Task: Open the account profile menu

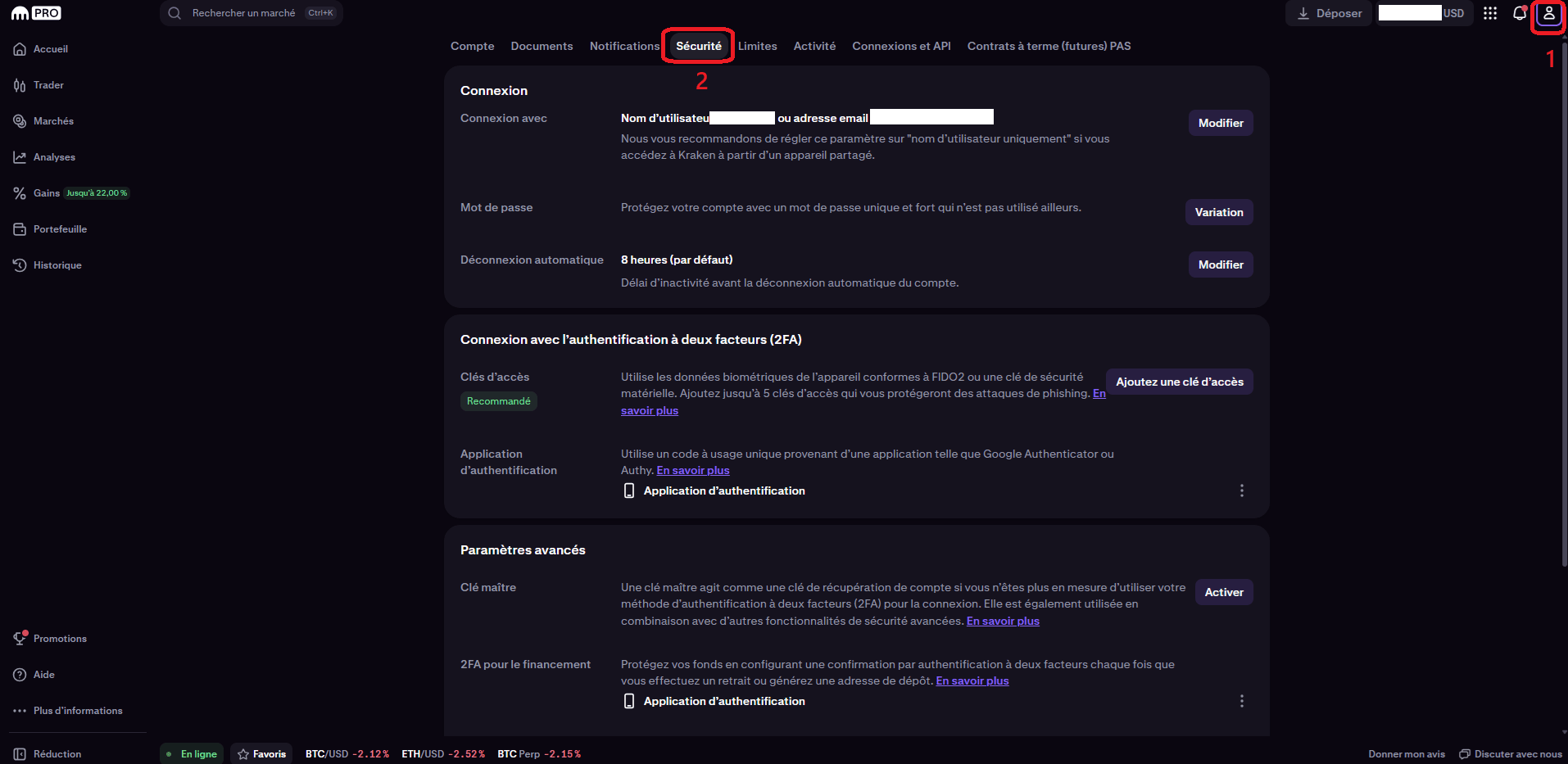Action: tap(1548, 14)
